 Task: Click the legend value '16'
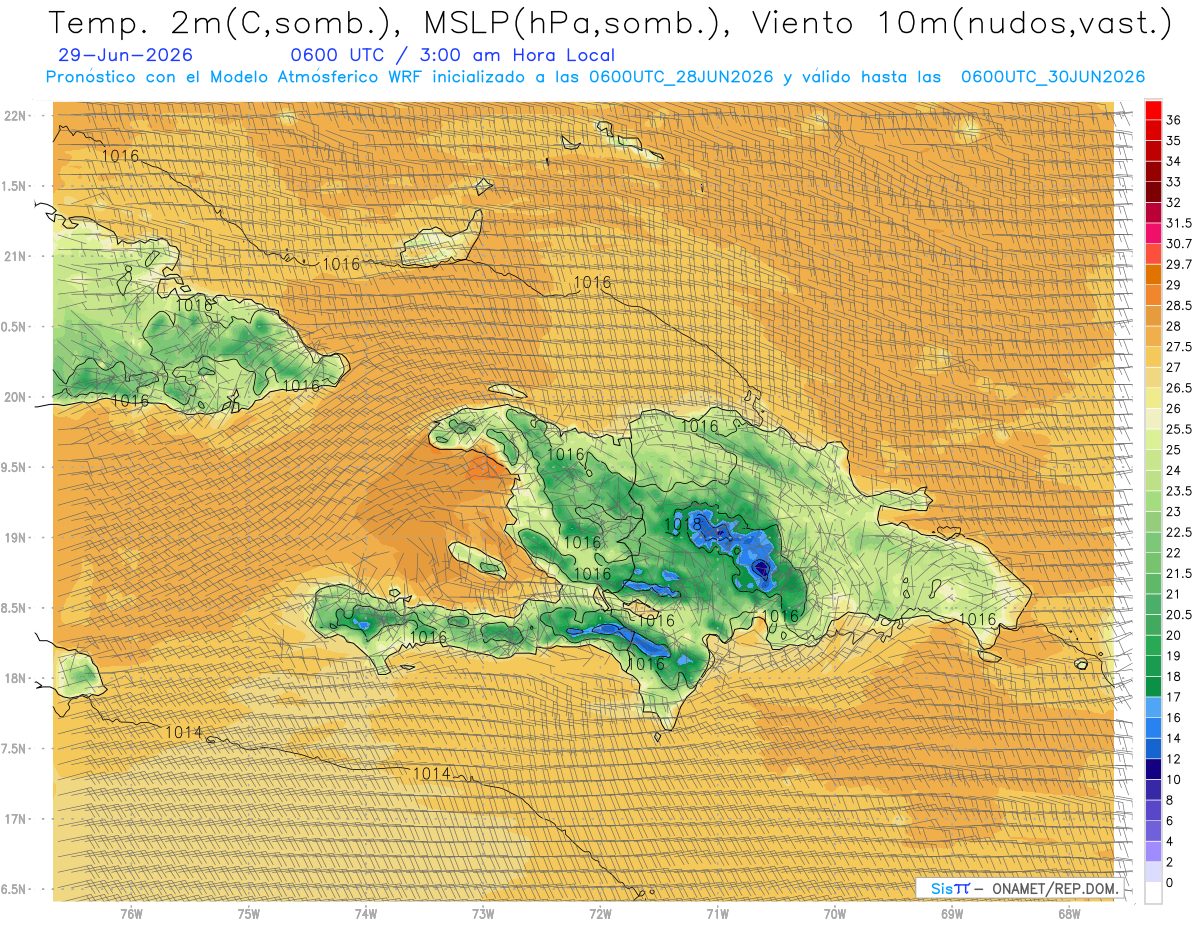coord(1174,718)
